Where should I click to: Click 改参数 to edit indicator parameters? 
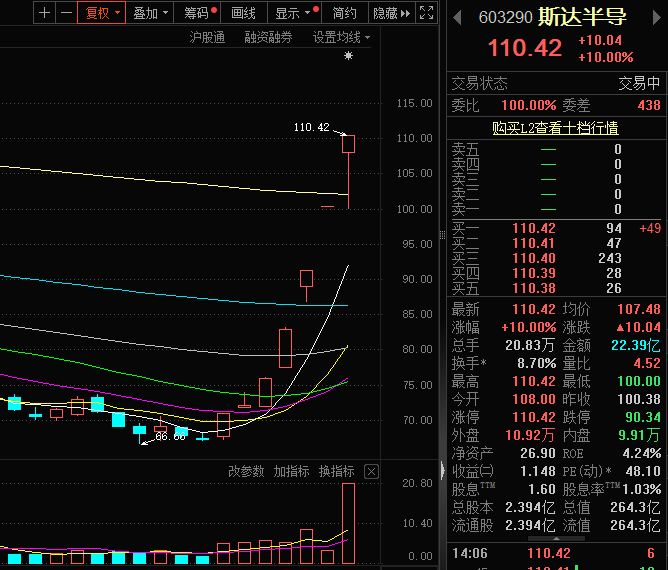coord(246,471)
